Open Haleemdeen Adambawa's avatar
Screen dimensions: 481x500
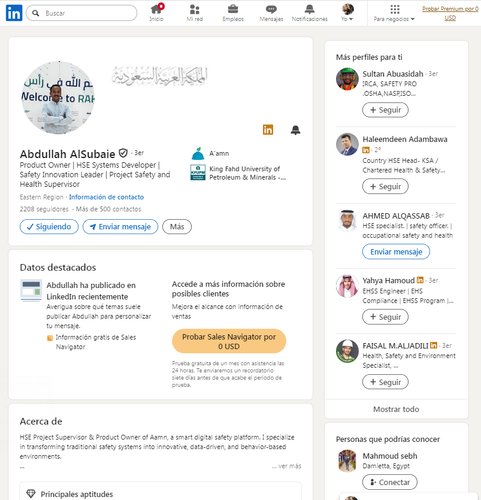click(x=347, y=144)
